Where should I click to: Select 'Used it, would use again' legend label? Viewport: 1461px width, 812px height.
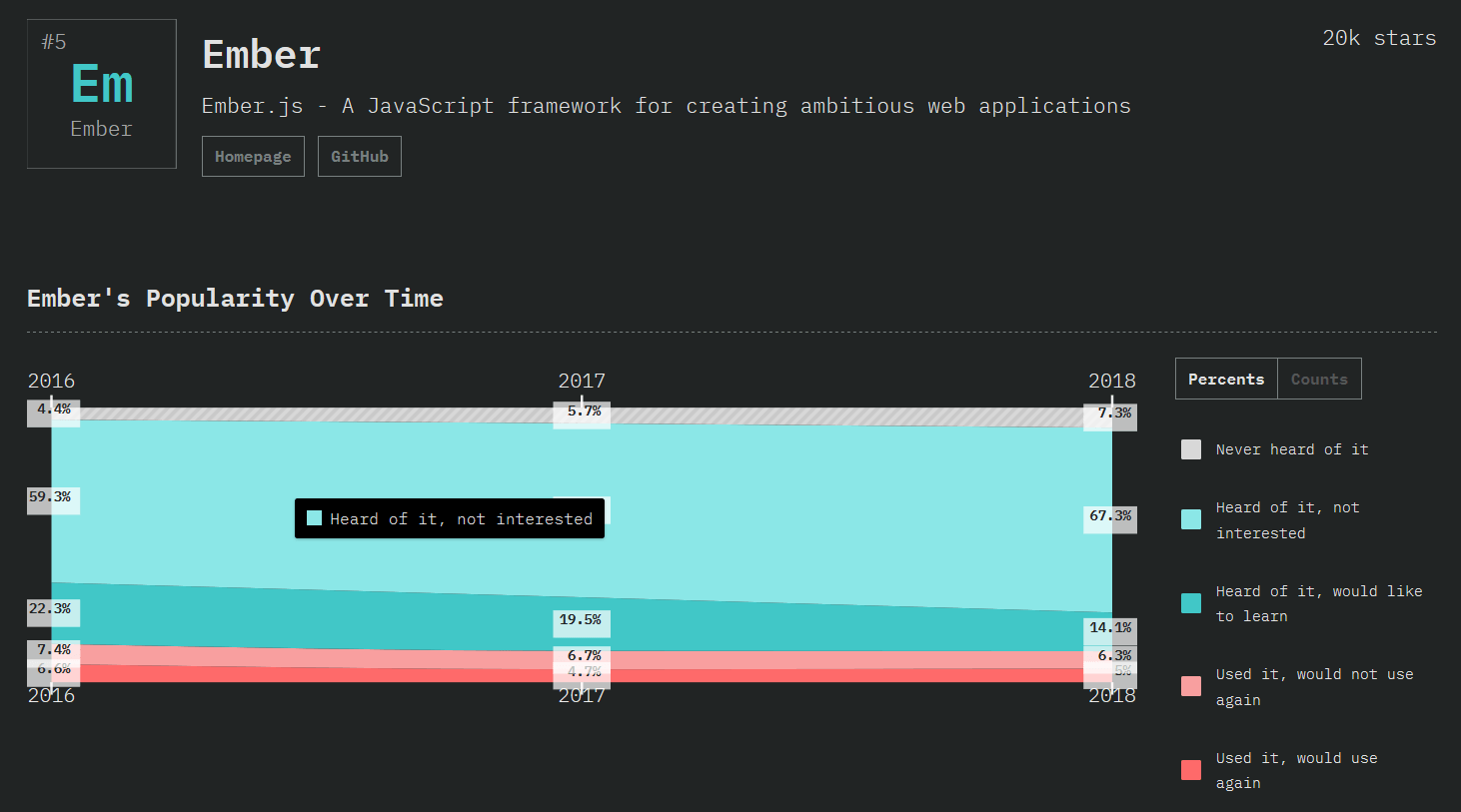click(x=1296, y=770)
